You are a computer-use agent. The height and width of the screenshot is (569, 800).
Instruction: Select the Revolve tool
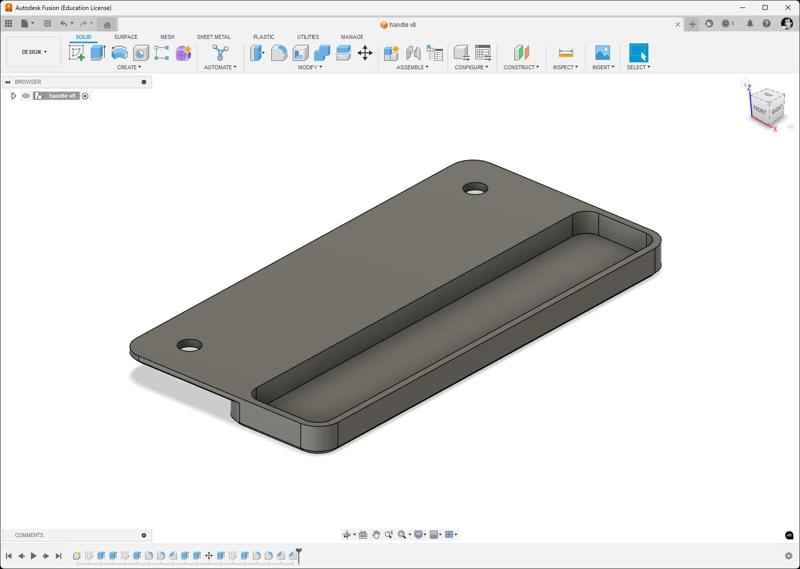coord(119,53)
